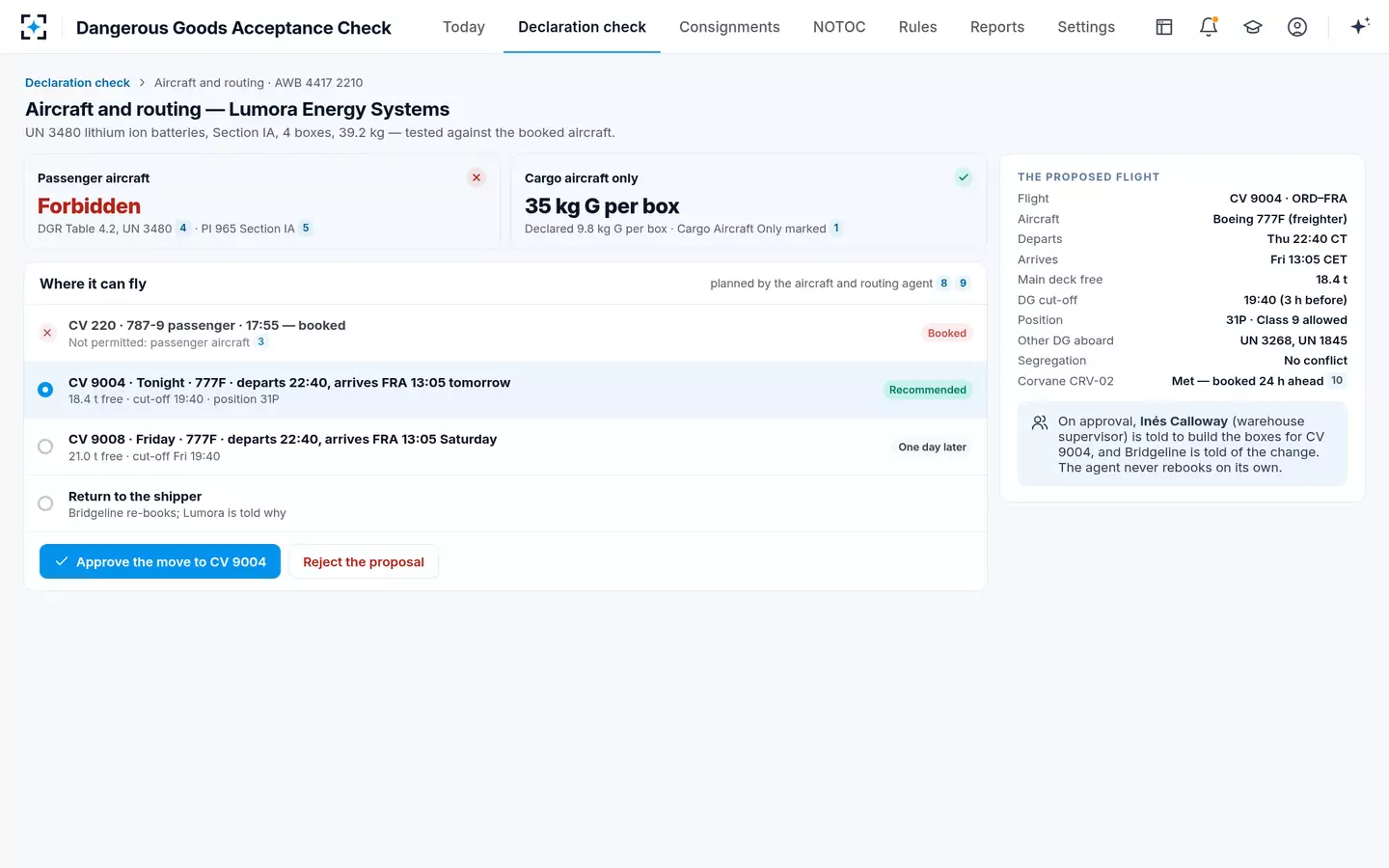Click the 35 kg G per box value
This screenshot has width=1389, height=868.
click(602, 205)
